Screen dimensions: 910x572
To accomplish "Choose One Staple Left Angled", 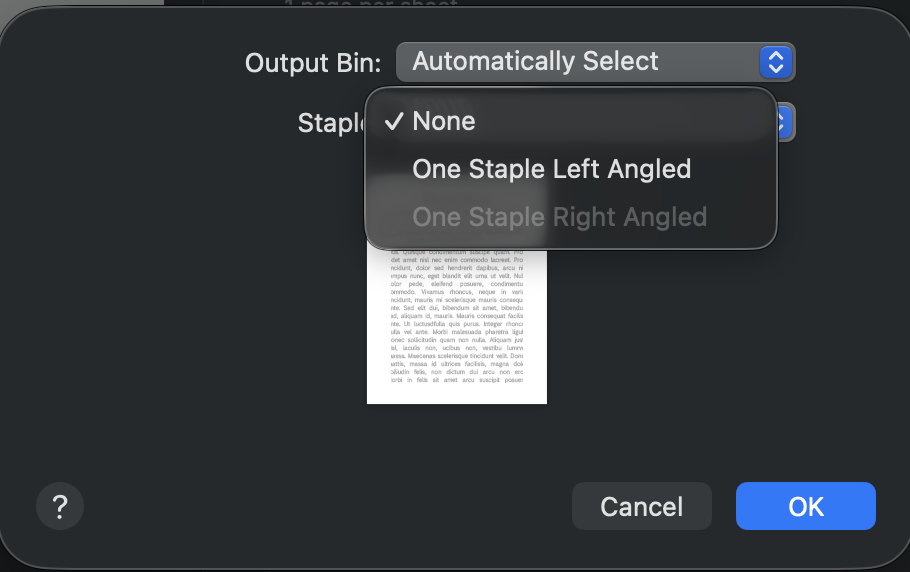I will tap(571, 169).
